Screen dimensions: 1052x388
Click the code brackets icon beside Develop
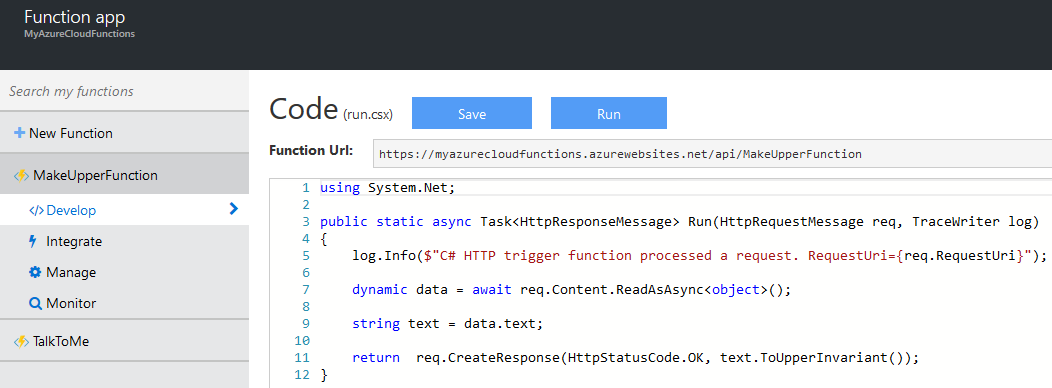pos(36,210)
